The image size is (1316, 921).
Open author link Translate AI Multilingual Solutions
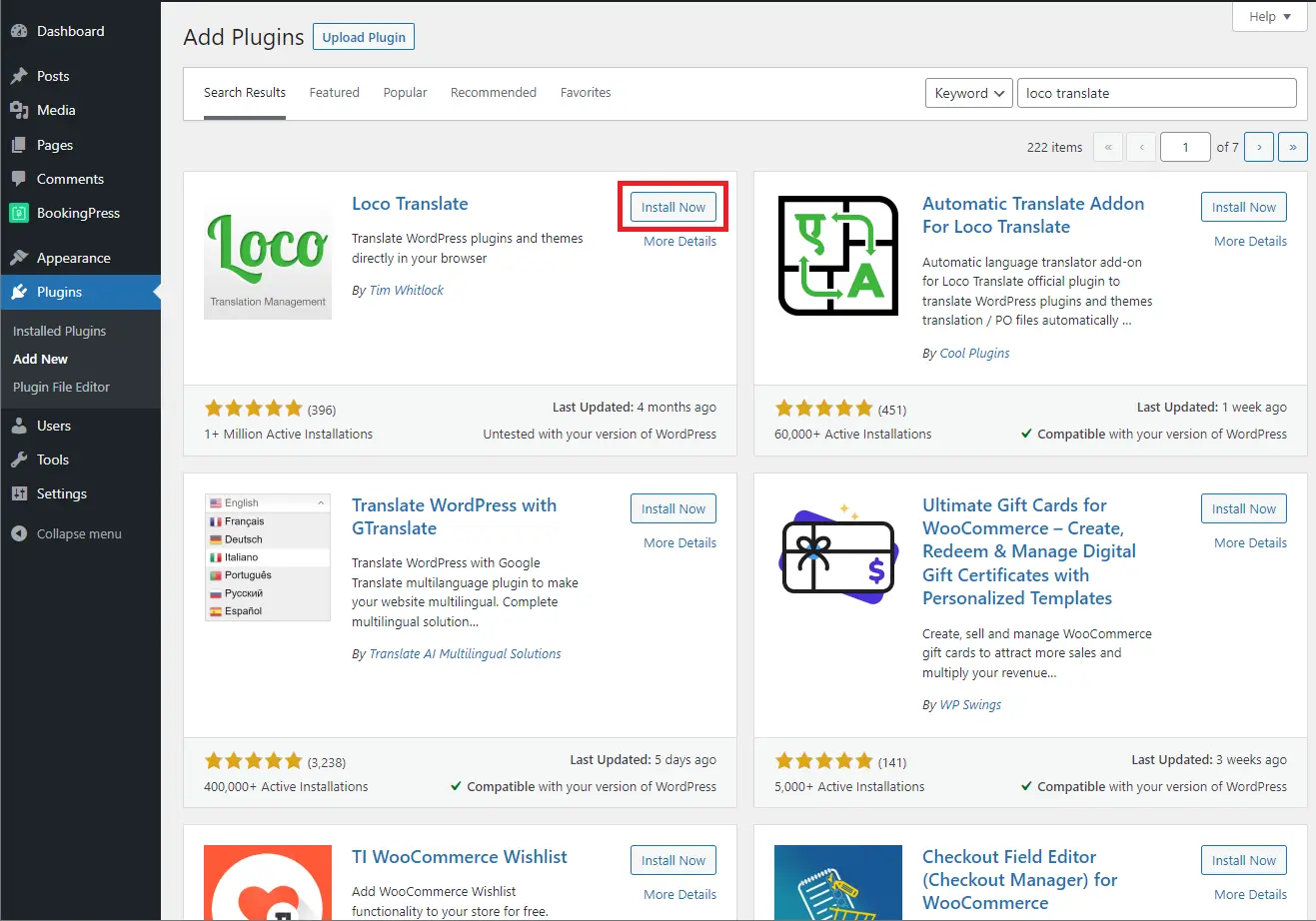coord(466,653)
